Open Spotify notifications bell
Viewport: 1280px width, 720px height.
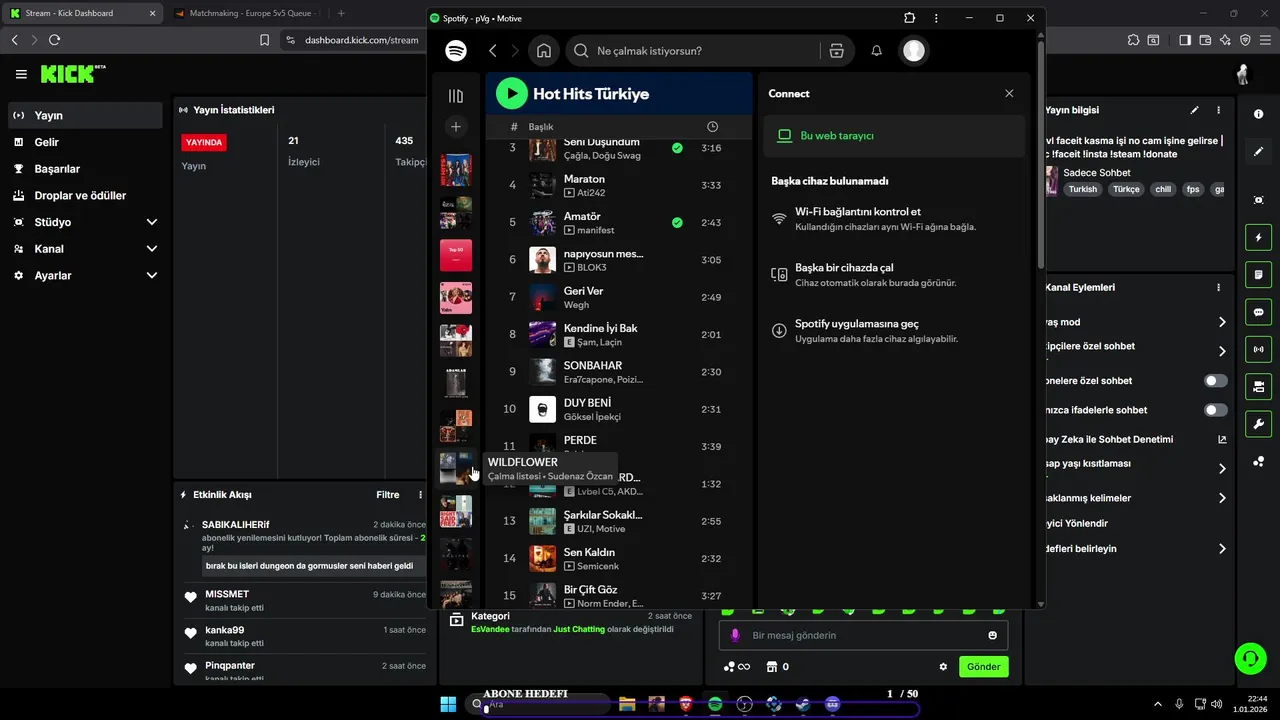876,51
